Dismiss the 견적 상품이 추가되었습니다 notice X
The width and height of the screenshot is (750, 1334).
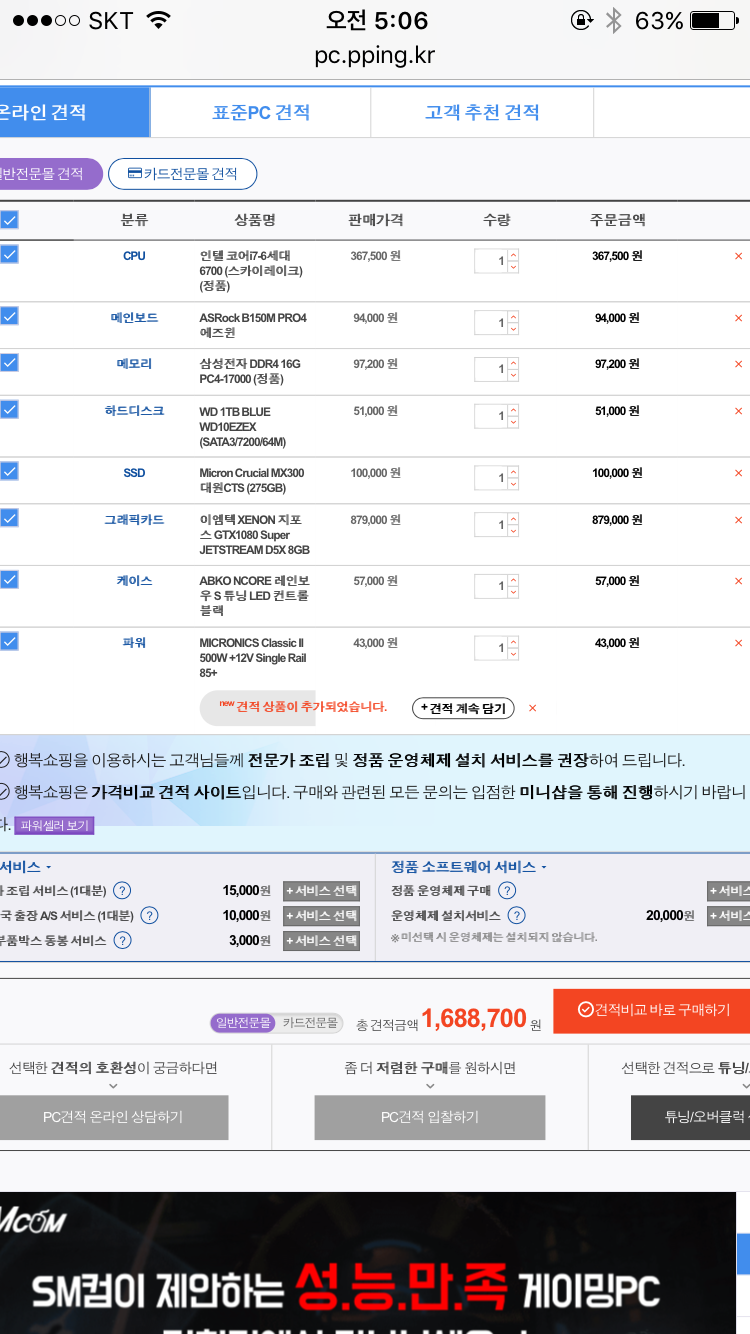(x=532, y=709)
